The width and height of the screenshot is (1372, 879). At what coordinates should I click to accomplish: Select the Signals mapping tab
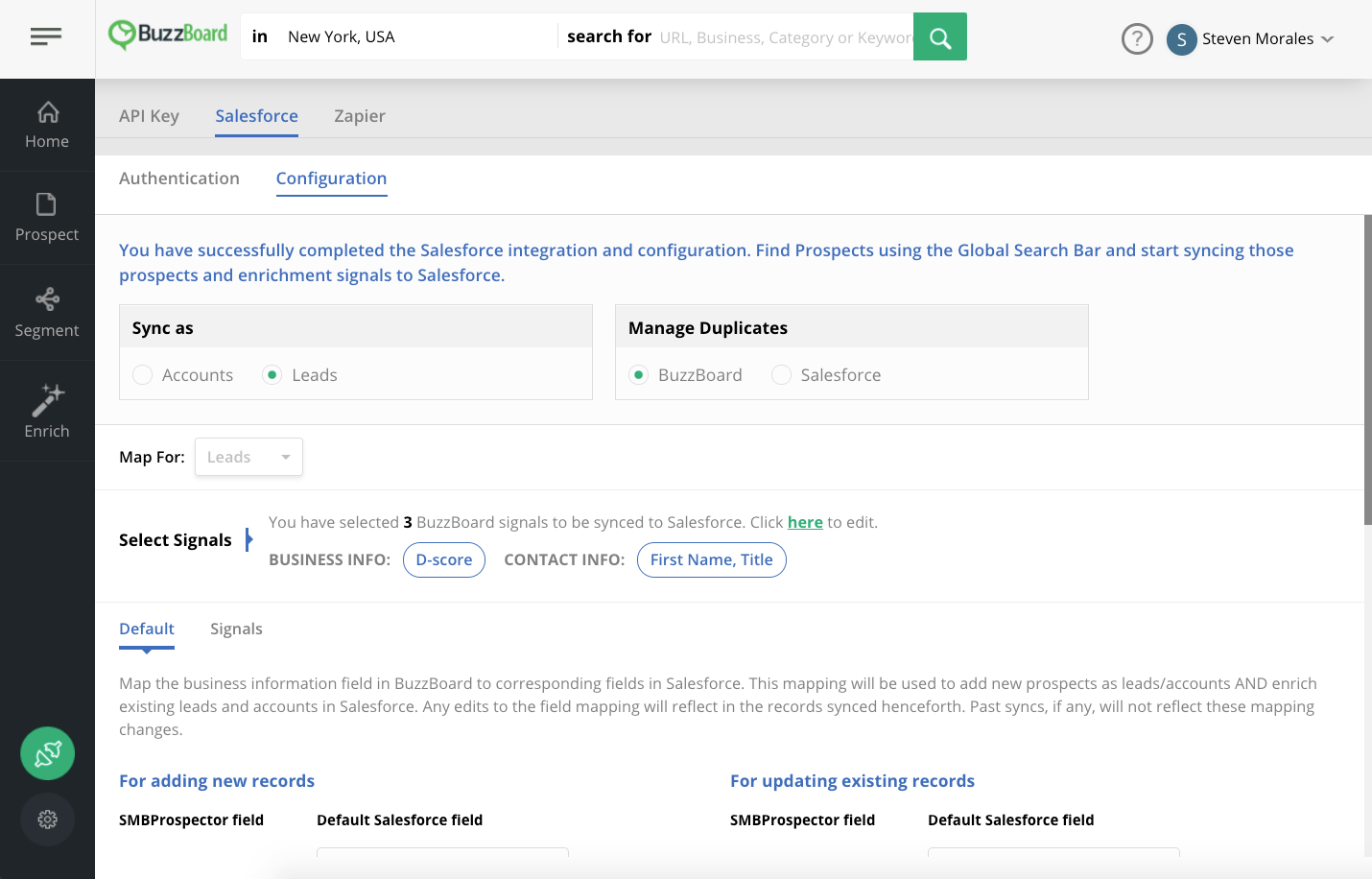click(236, 629)
